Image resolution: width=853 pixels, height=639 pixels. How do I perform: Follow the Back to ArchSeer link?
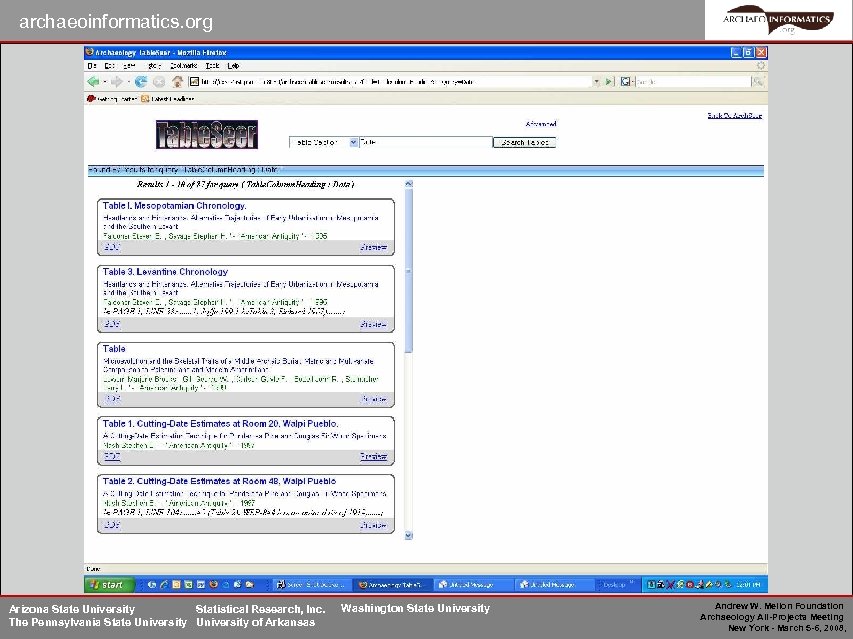[734, 115]
